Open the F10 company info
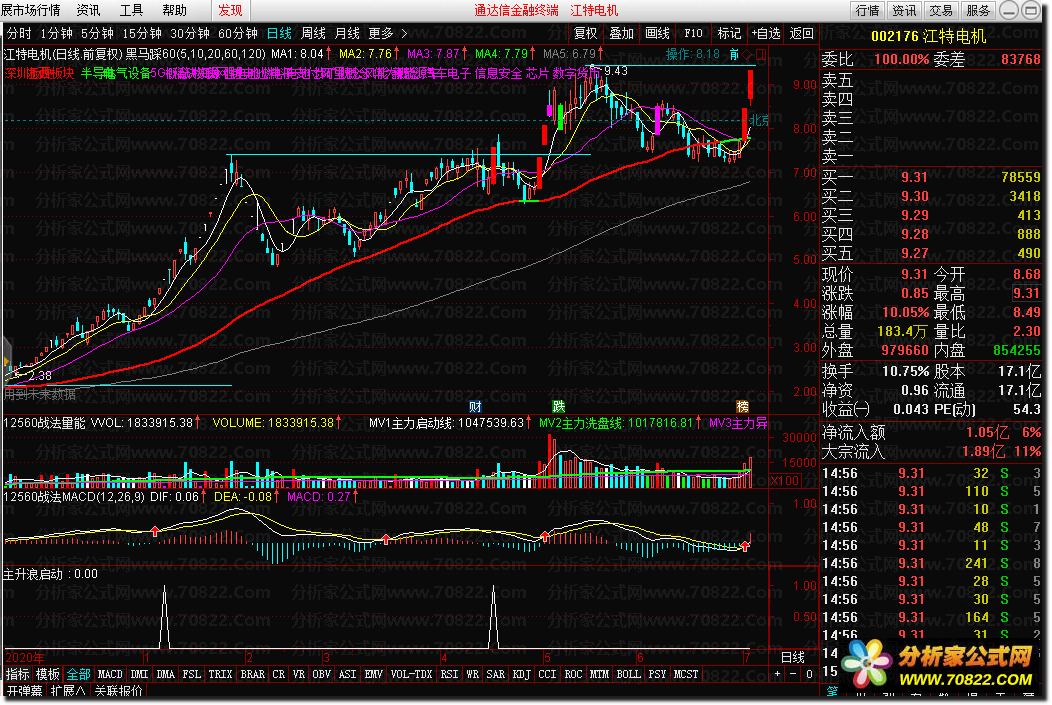 693,33
